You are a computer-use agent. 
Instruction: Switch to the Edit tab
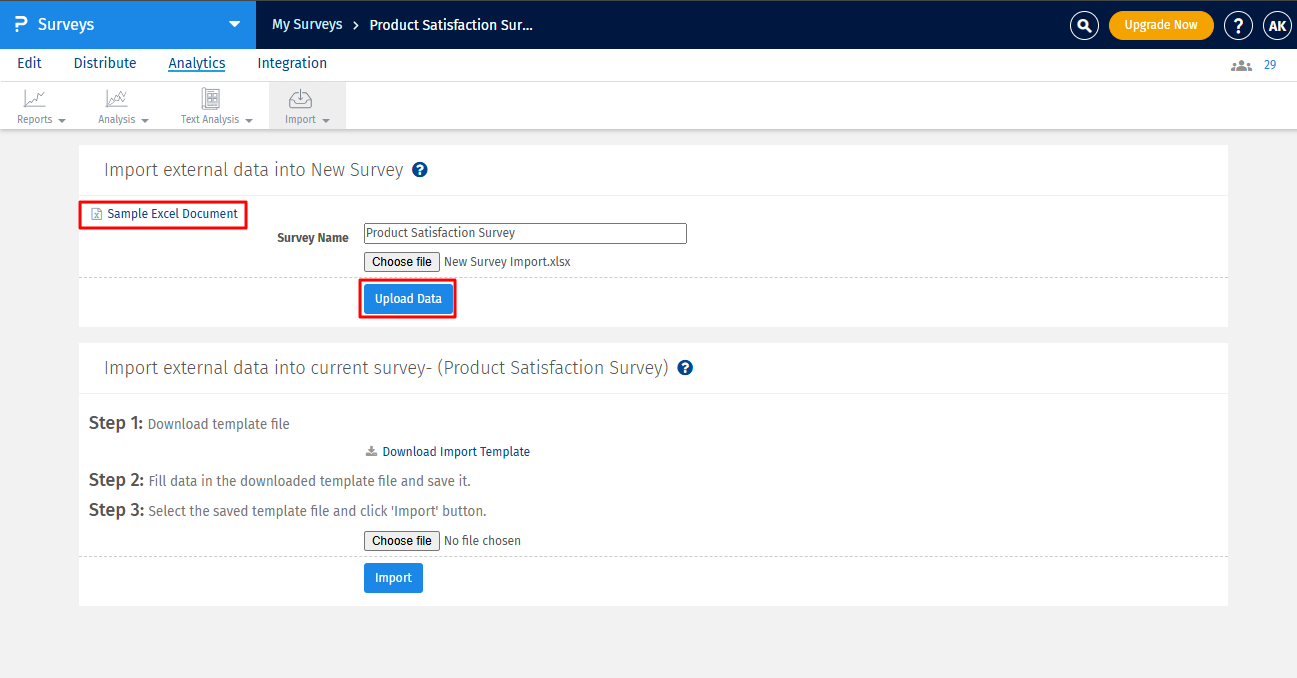click(29, 63)
